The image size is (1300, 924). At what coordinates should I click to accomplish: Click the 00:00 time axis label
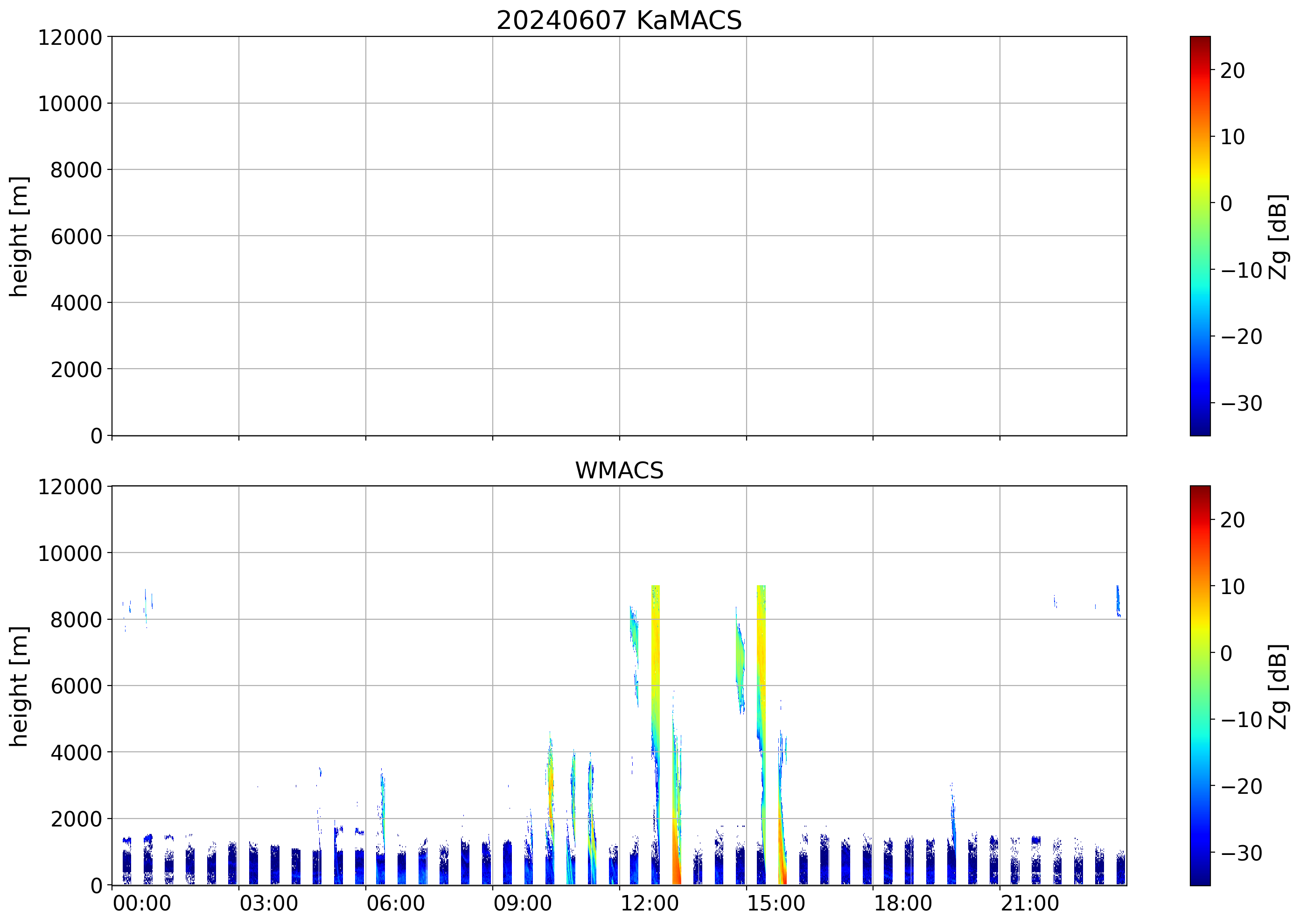[x=142, y=904]
